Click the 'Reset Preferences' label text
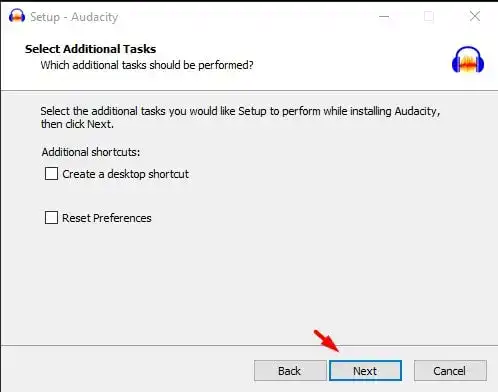Image resolution: width=498 pixels, height=392 pixels. (x=107, y=218)
